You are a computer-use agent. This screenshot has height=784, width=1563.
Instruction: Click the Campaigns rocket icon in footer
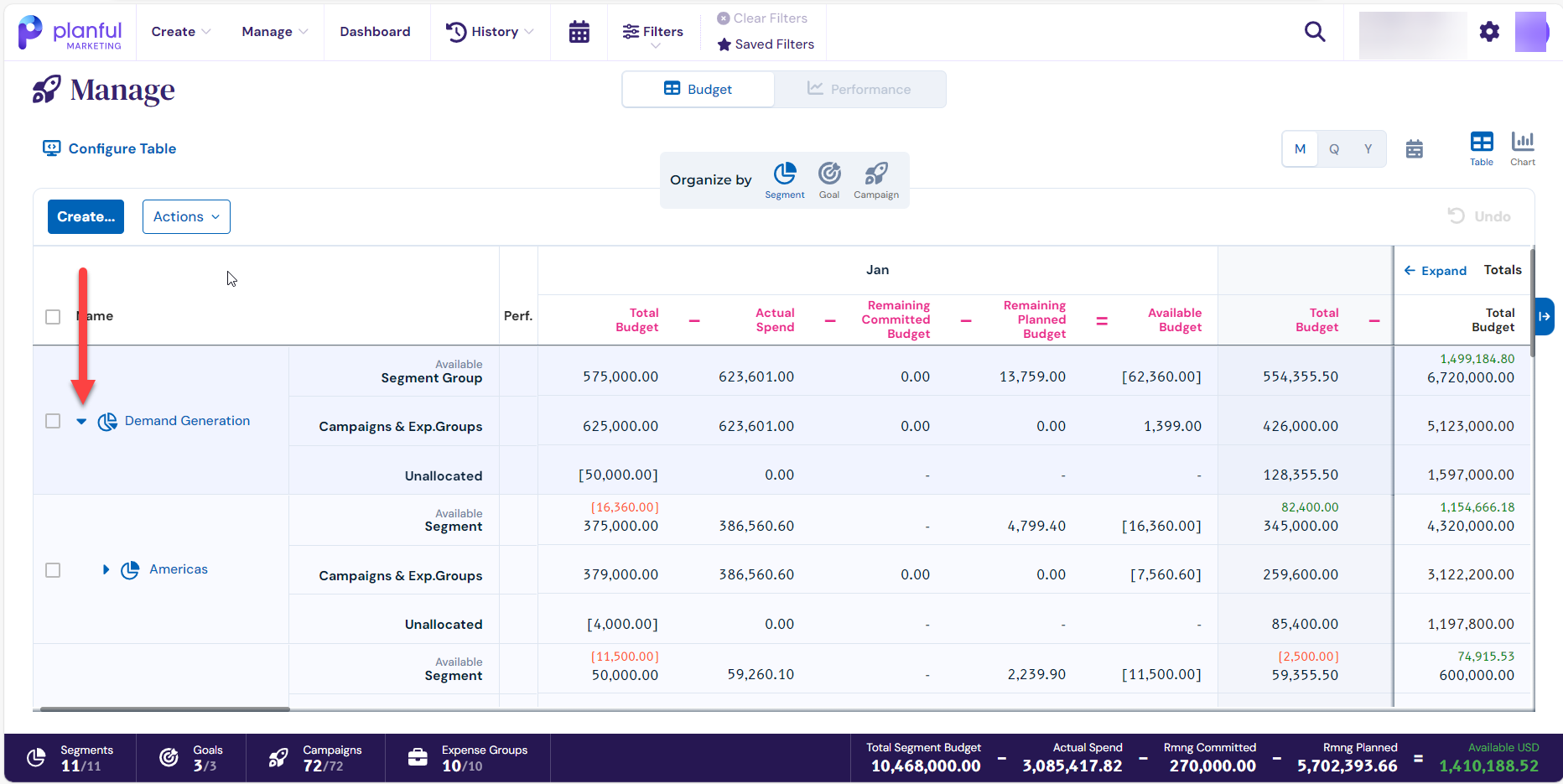(x=278, y=758)
